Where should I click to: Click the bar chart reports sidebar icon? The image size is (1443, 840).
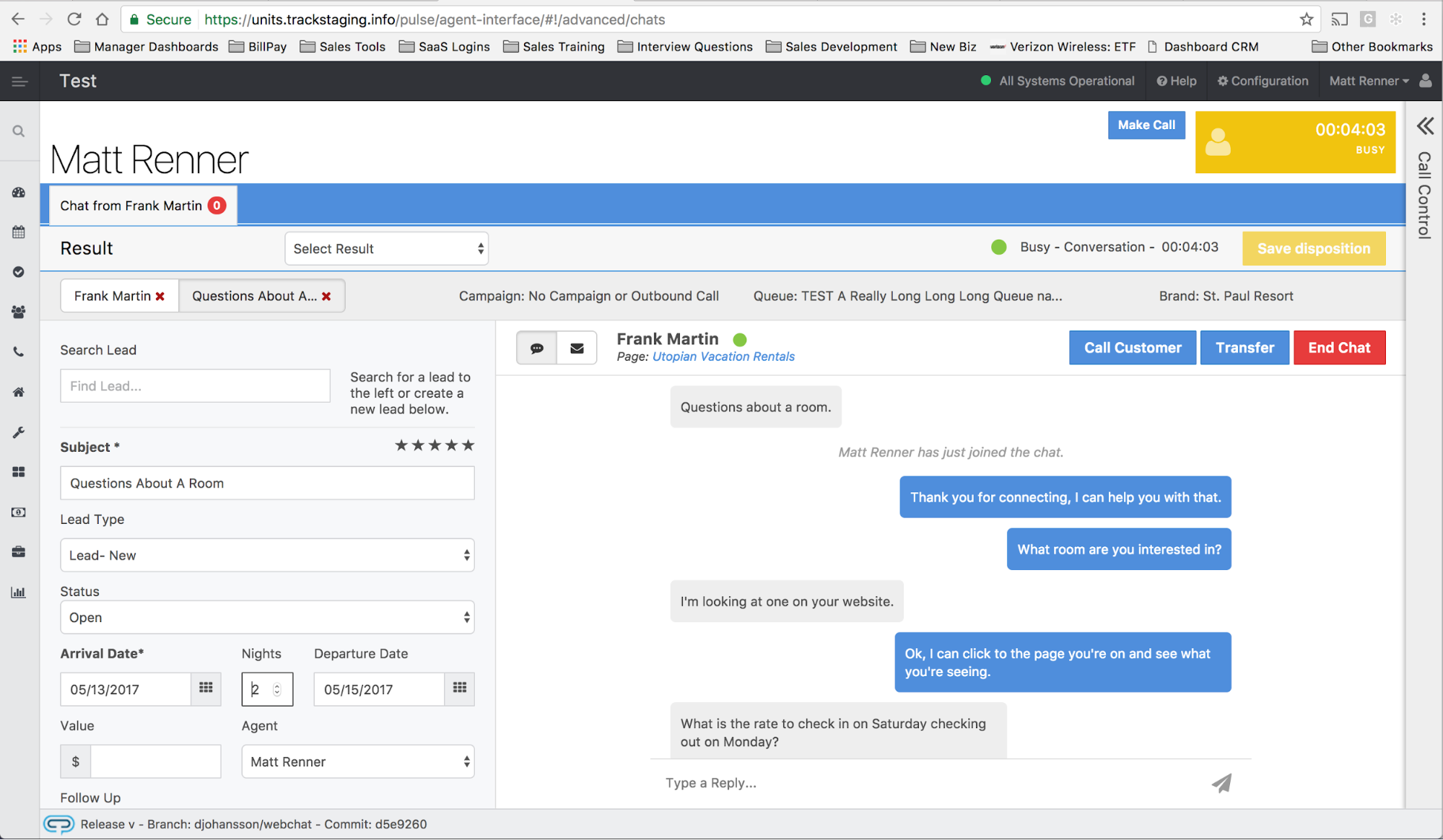pos(19,592)
